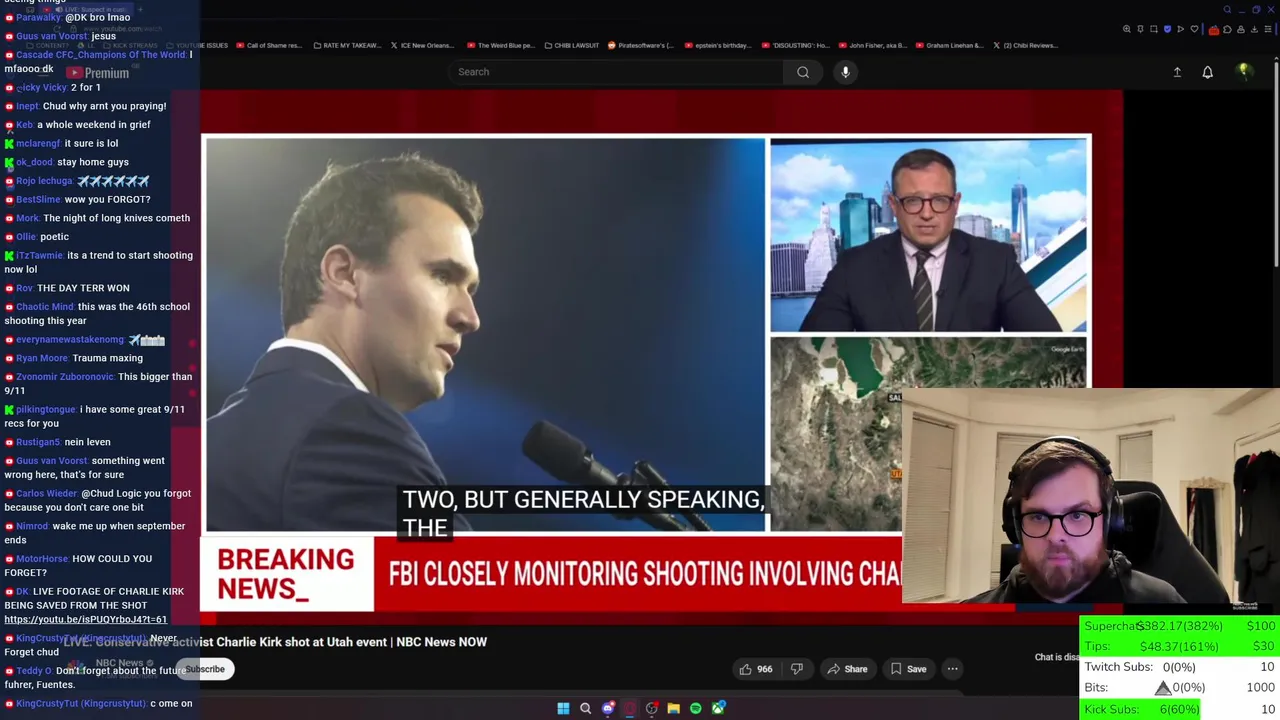The image size is (1280, 720).
Task: Open 'The Weird Blue pe...' bookmark
Action: (500, 45)
